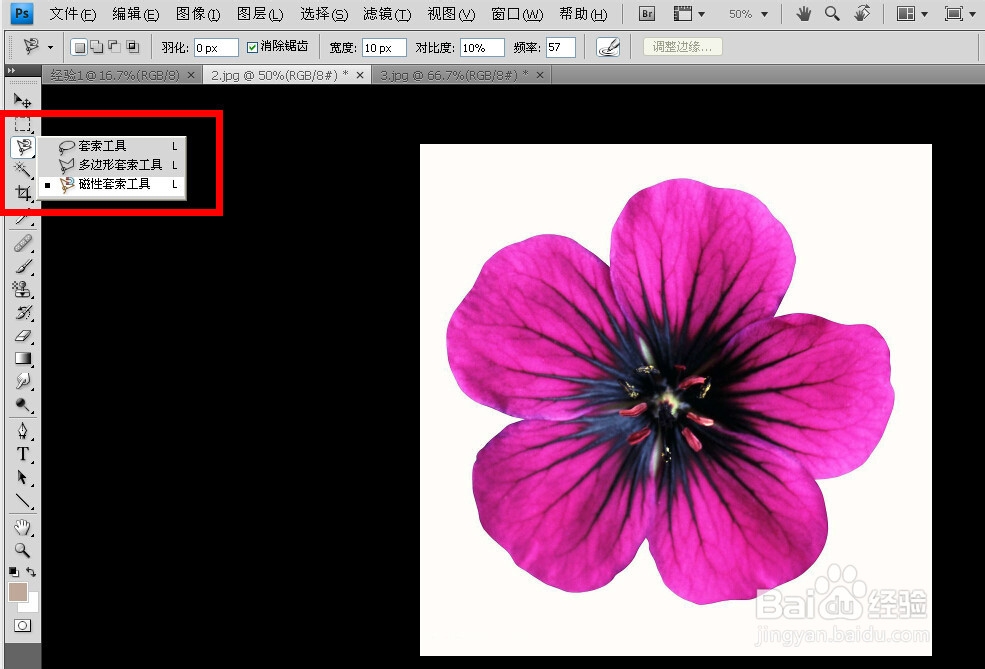Select the Eraser tool
The height and width of the screenshot is (669, 985).
tap(23, 335)
